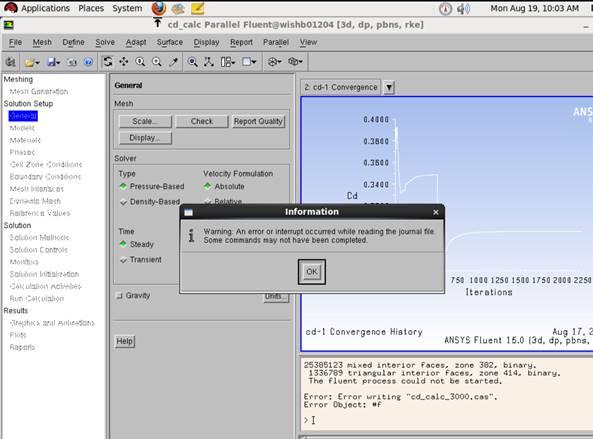Click the volume speaker icon
This screenshot has width=593, height=439.
coord(463,9)
